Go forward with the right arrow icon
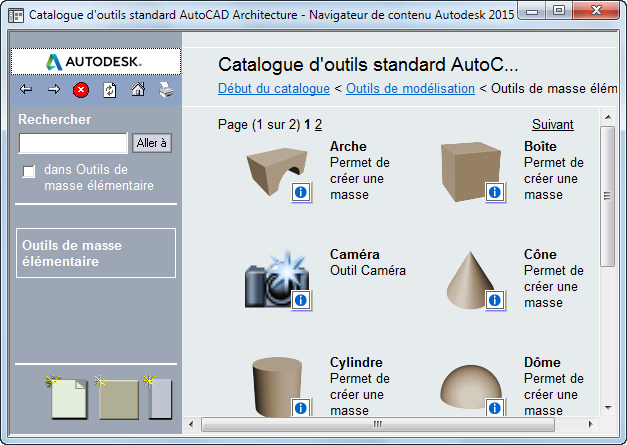The height and width of the screenshot is (445, 627). tap(54, 90)
